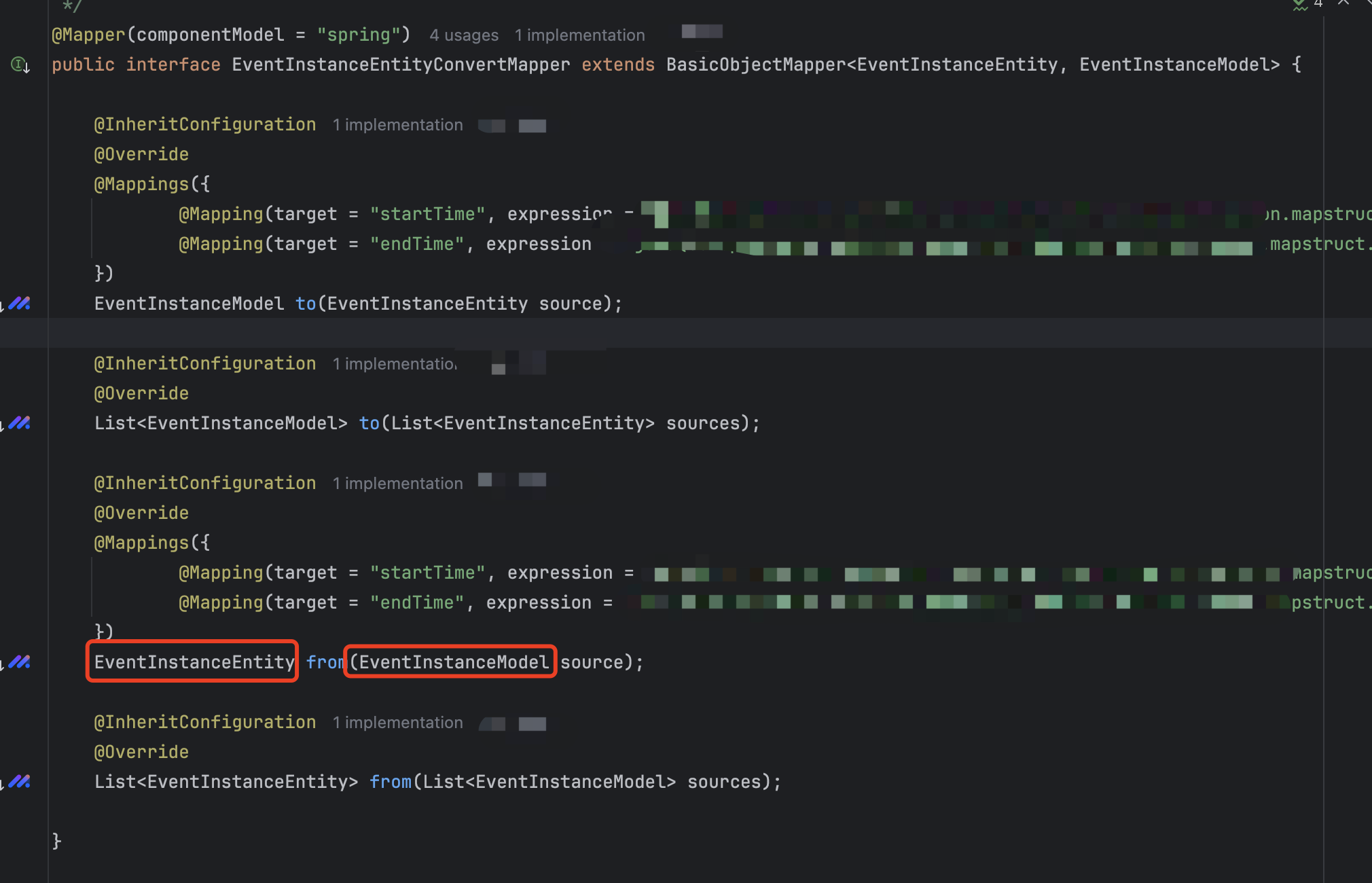Image resolution: width=1372 pixels, height=883 pixels.
Task: Click gutter M icon beside 'EventInstanceEntity from' method
Action: [20, 662]
